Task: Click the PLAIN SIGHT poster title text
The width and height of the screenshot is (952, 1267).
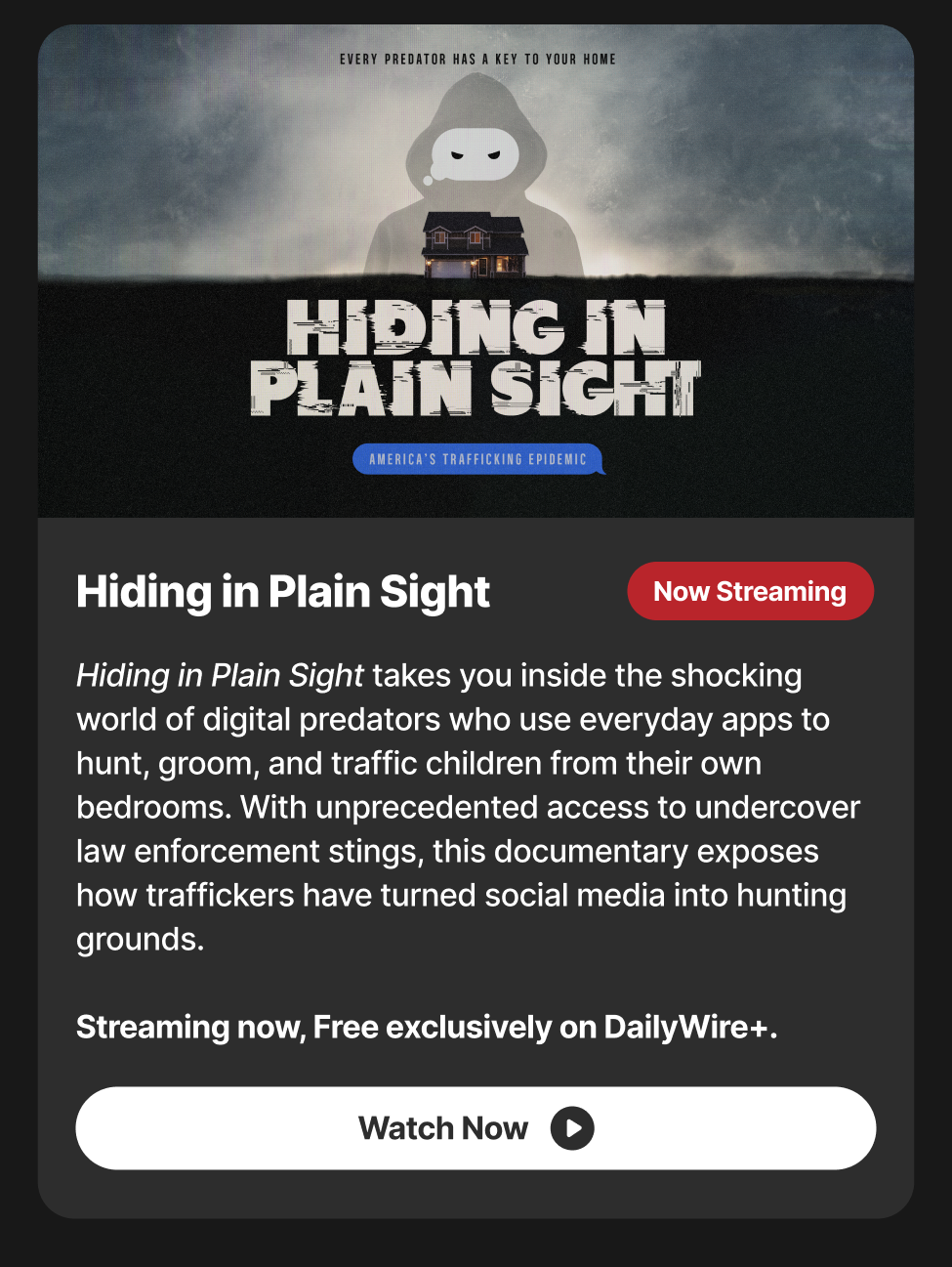Action: (x=476, y=388)
